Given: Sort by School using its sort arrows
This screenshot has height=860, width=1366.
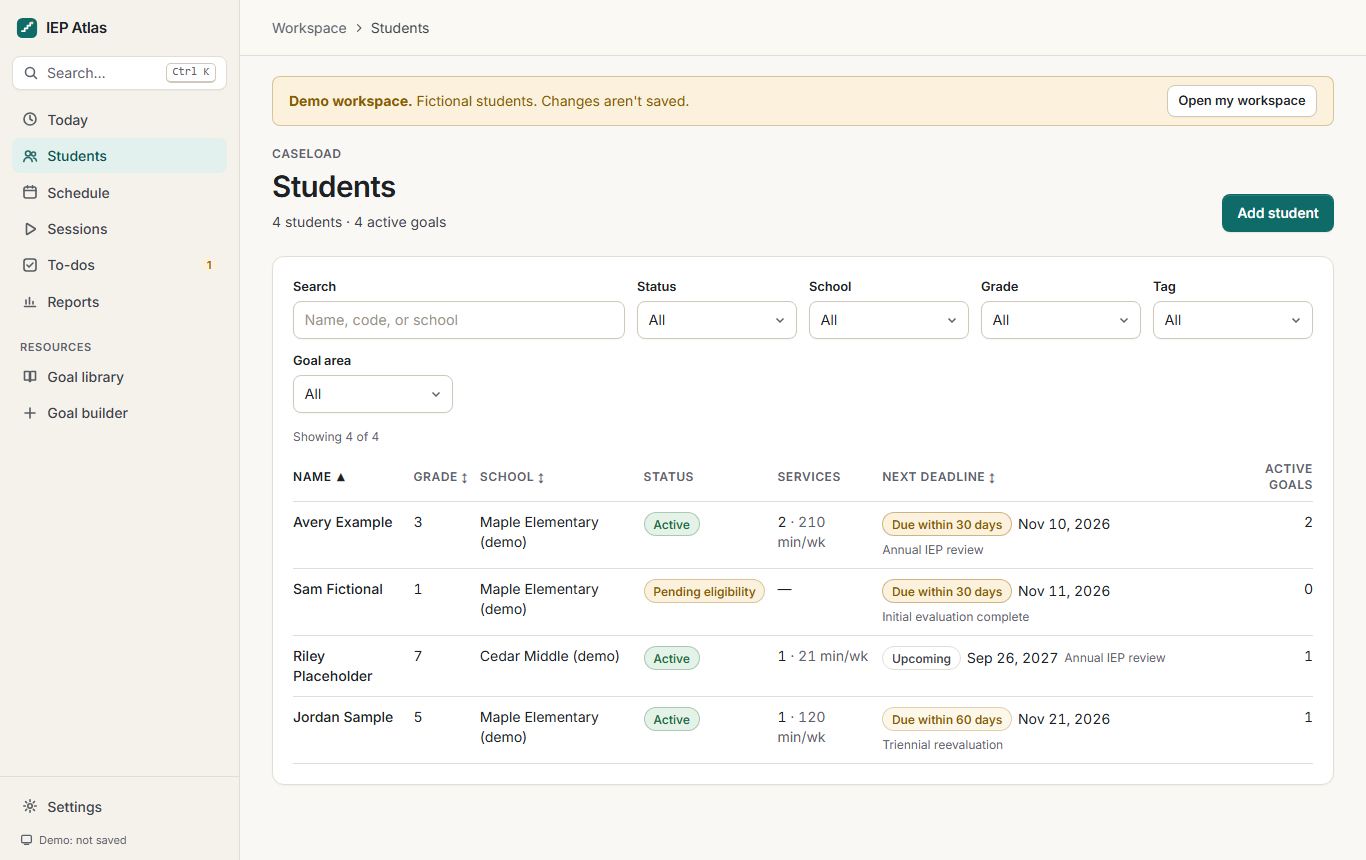Looking at the screenshot, I should point(541,478).
